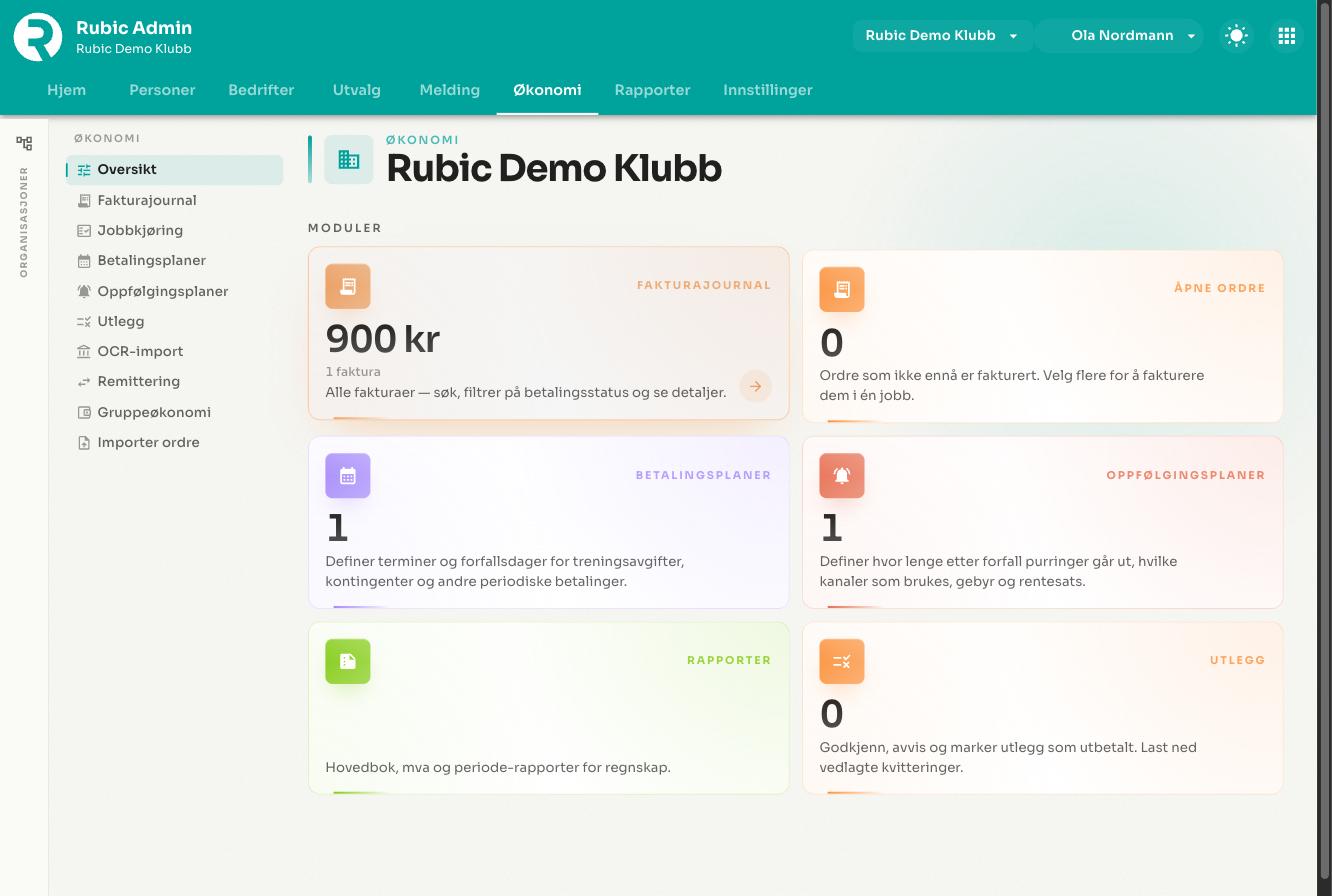Click the Oversikt sidebar icon
This screenshot has width=1332, height=896.
[84, 170]
